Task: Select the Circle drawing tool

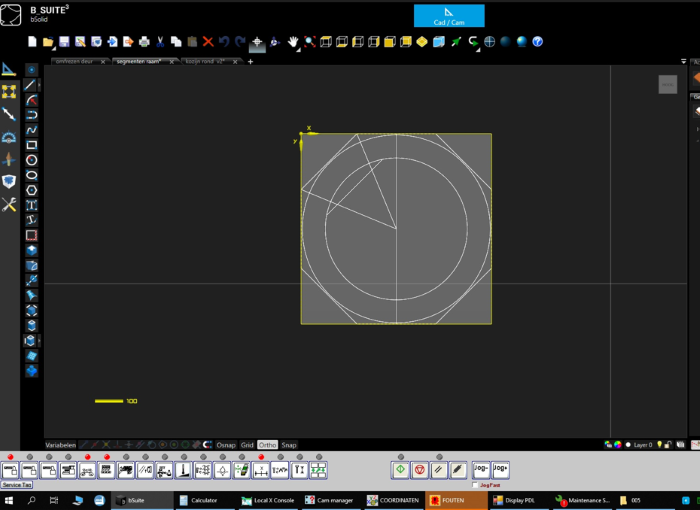Action: click(x=31, y=160)
